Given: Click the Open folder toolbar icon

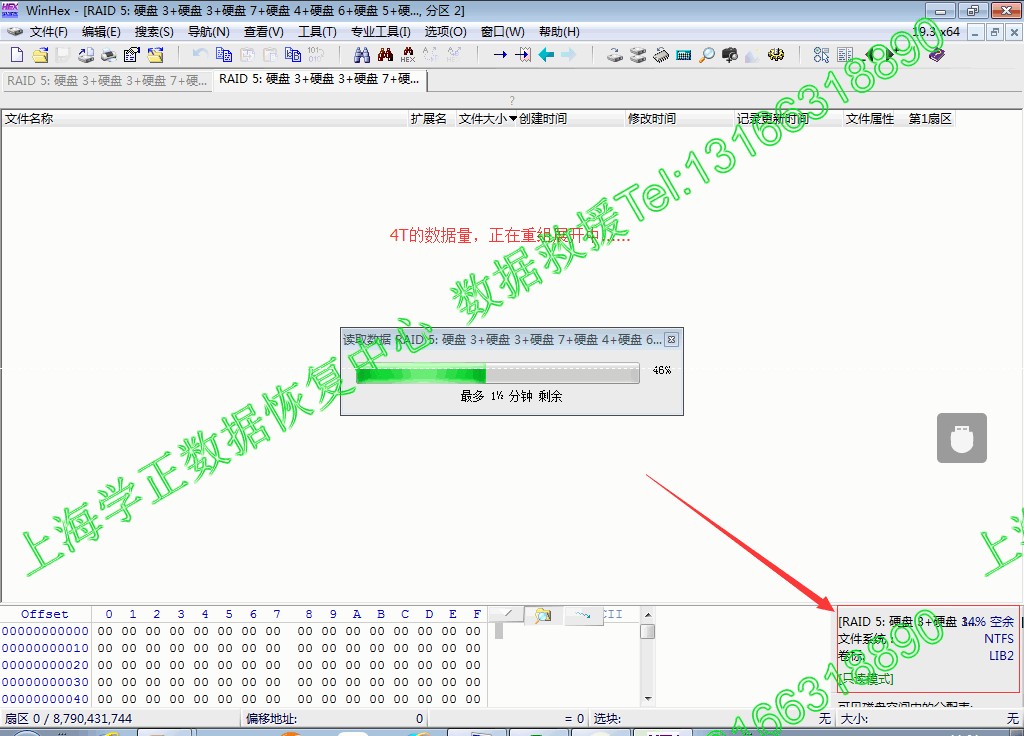Looking at the screenshot, I should (x=155, y=55).
